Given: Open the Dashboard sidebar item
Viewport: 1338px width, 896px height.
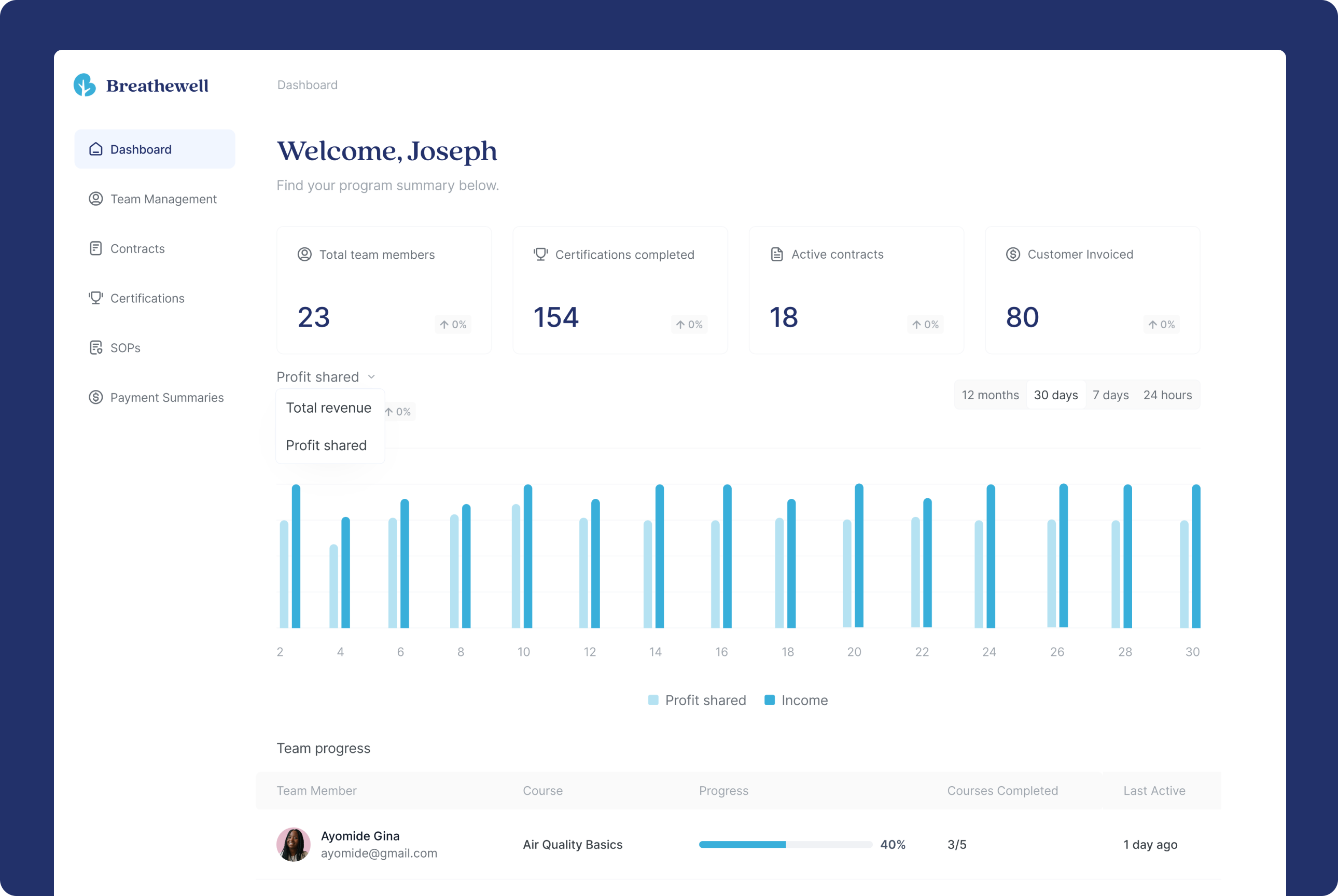Looking at the screenshot, I should (155, 149).
